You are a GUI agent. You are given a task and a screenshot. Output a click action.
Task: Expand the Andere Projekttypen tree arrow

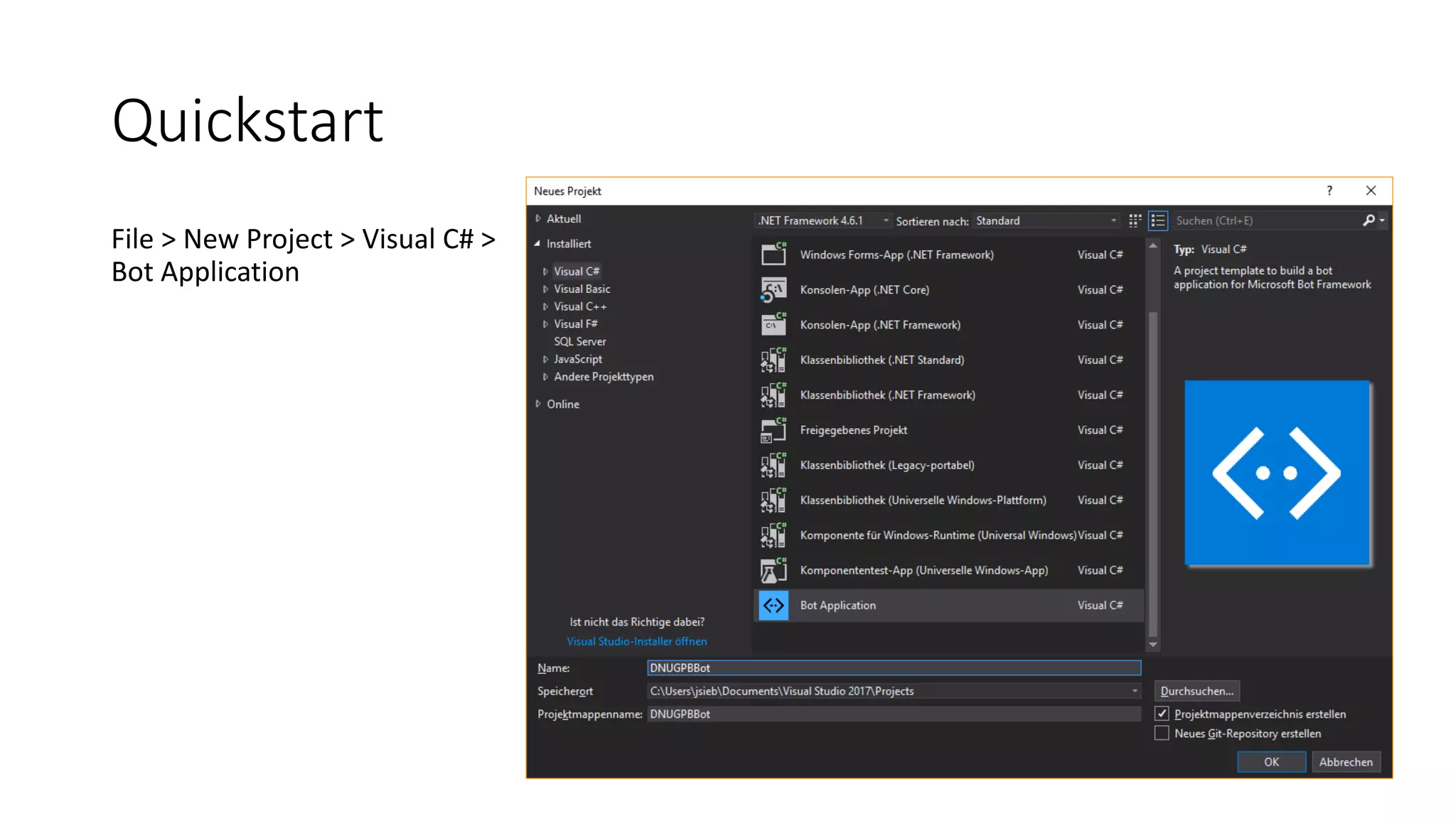coord(545,377)
